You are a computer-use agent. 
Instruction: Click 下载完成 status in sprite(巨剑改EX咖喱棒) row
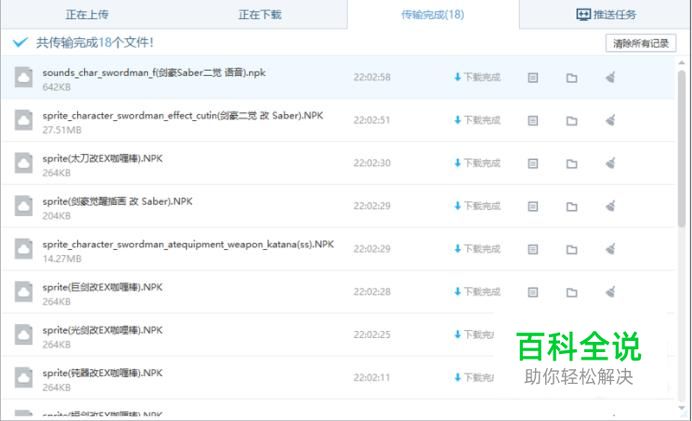(x=478, y=291)
